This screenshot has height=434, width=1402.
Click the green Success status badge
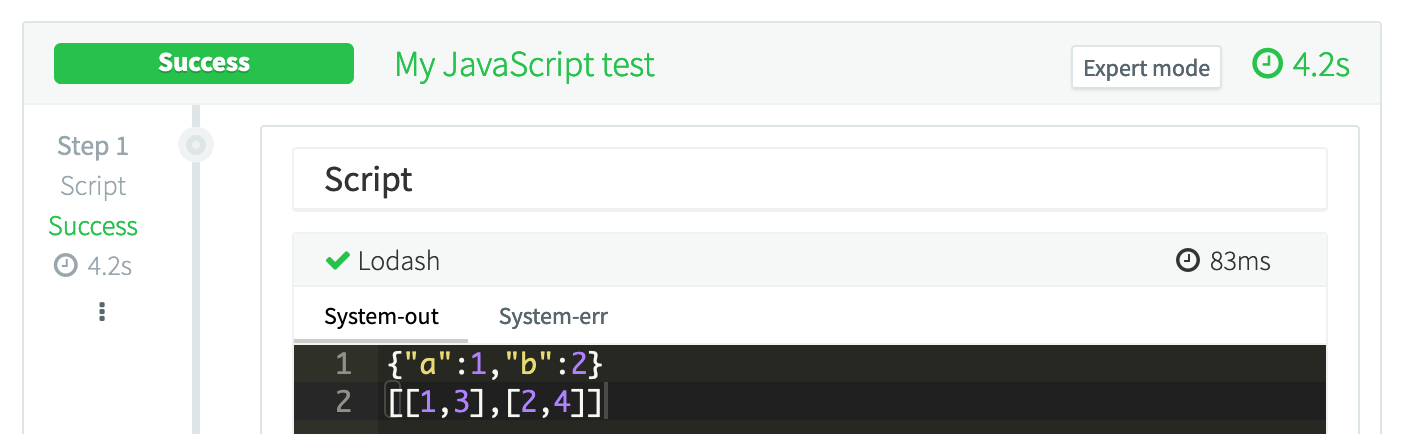204,64
